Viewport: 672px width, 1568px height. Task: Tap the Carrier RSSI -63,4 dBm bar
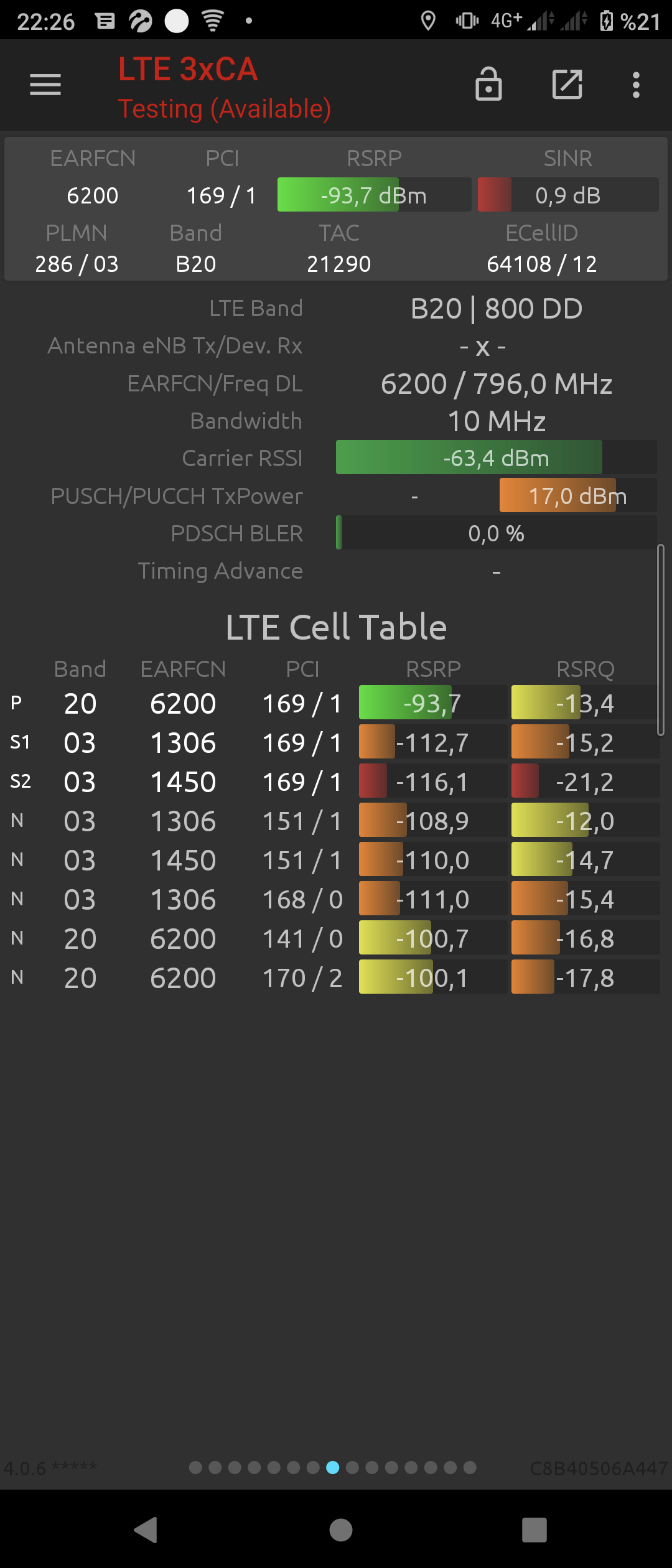tap(496, 457)
